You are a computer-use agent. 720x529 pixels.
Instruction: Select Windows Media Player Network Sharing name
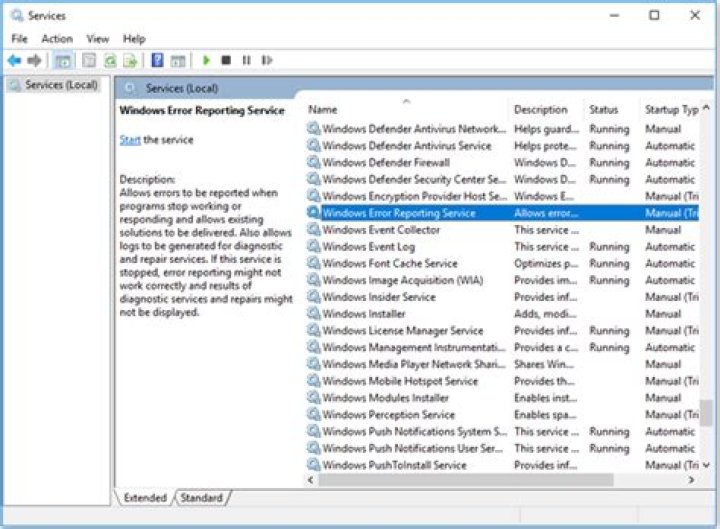click(413, 364)
